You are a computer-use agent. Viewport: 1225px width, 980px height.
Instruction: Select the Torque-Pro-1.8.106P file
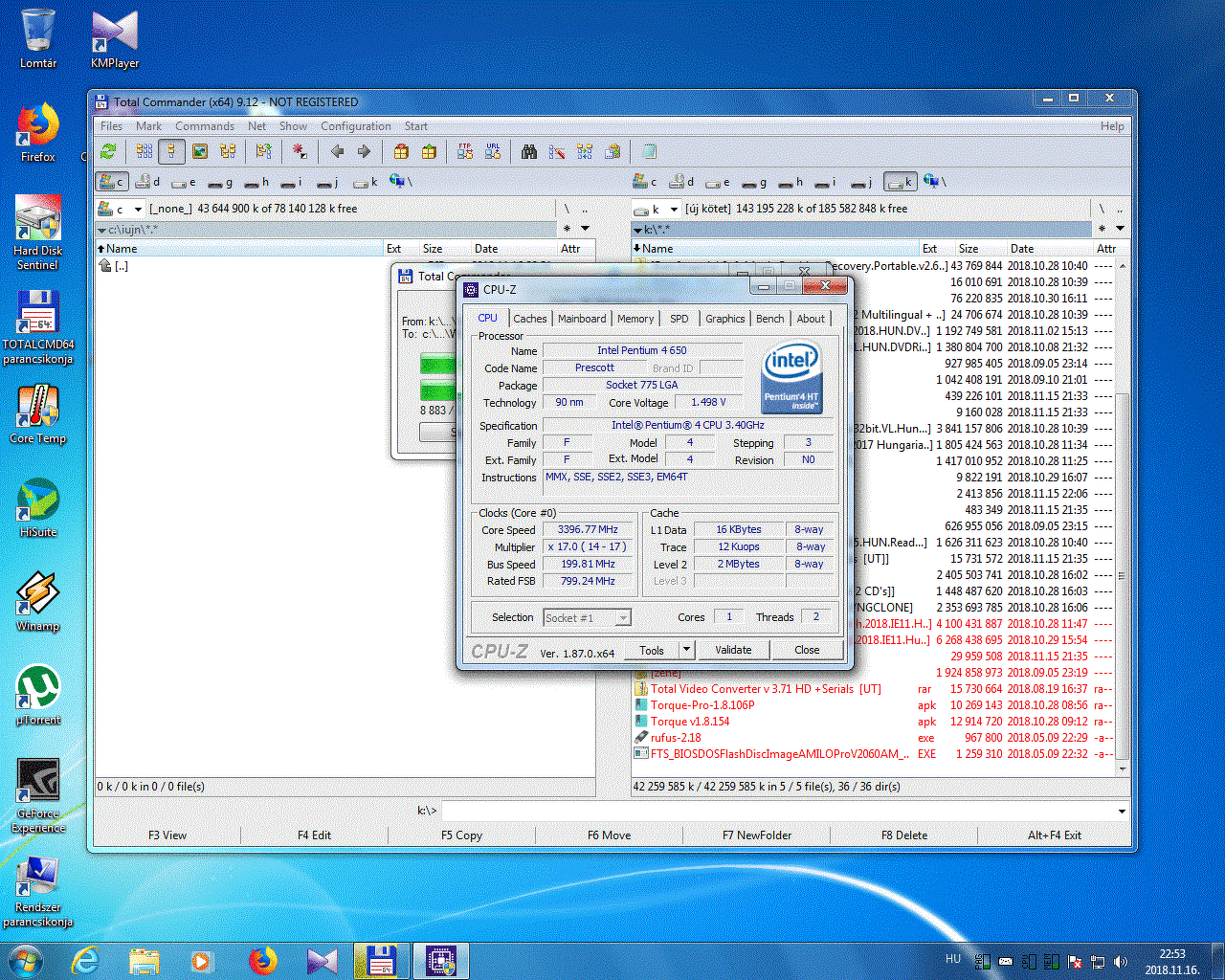pyautogui.click(x=873, y=705)
